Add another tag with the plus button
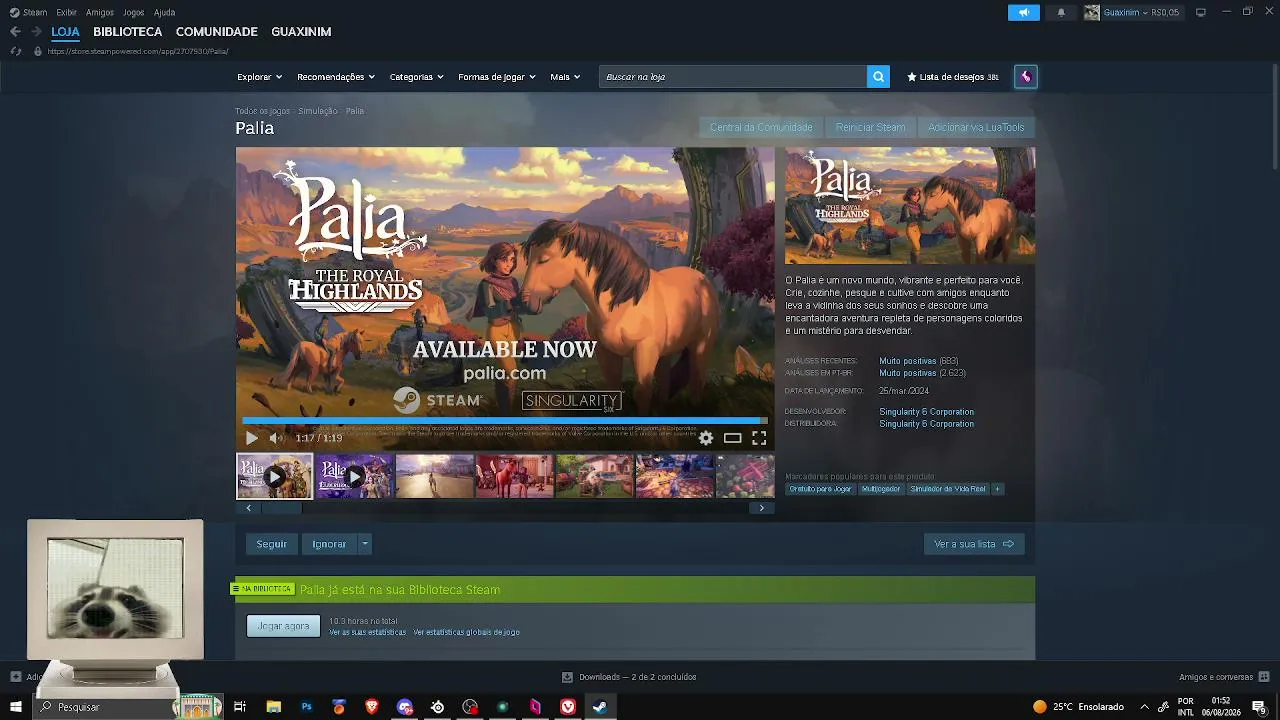The height and width of the screenshot is (720, 1280). pyautogui.click(x=997, y=489)
